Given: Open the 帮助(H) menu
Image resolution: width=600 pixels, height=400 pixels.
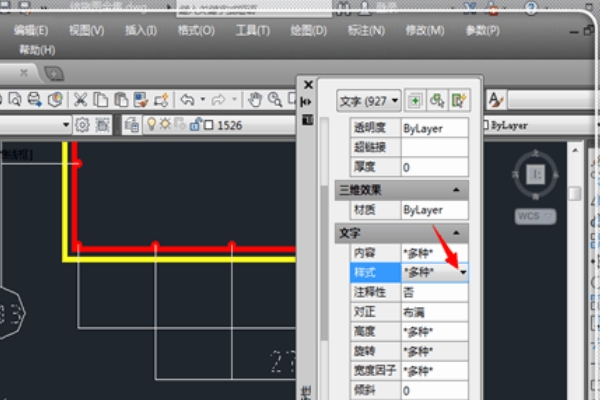Looking at the screenshot, I should point(37,50).
